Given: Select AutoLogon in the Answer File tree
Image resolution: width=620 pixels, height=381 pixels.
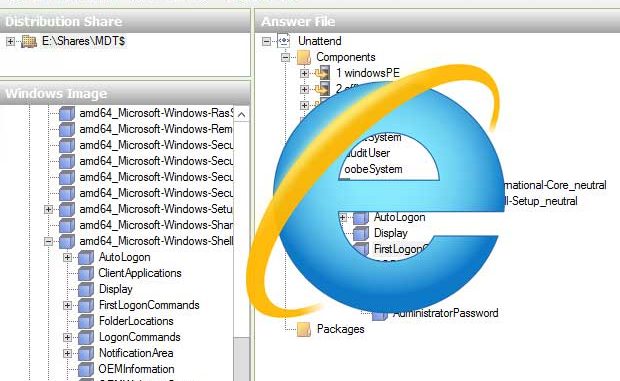Looking at the screenshot, I should [400, 217].
